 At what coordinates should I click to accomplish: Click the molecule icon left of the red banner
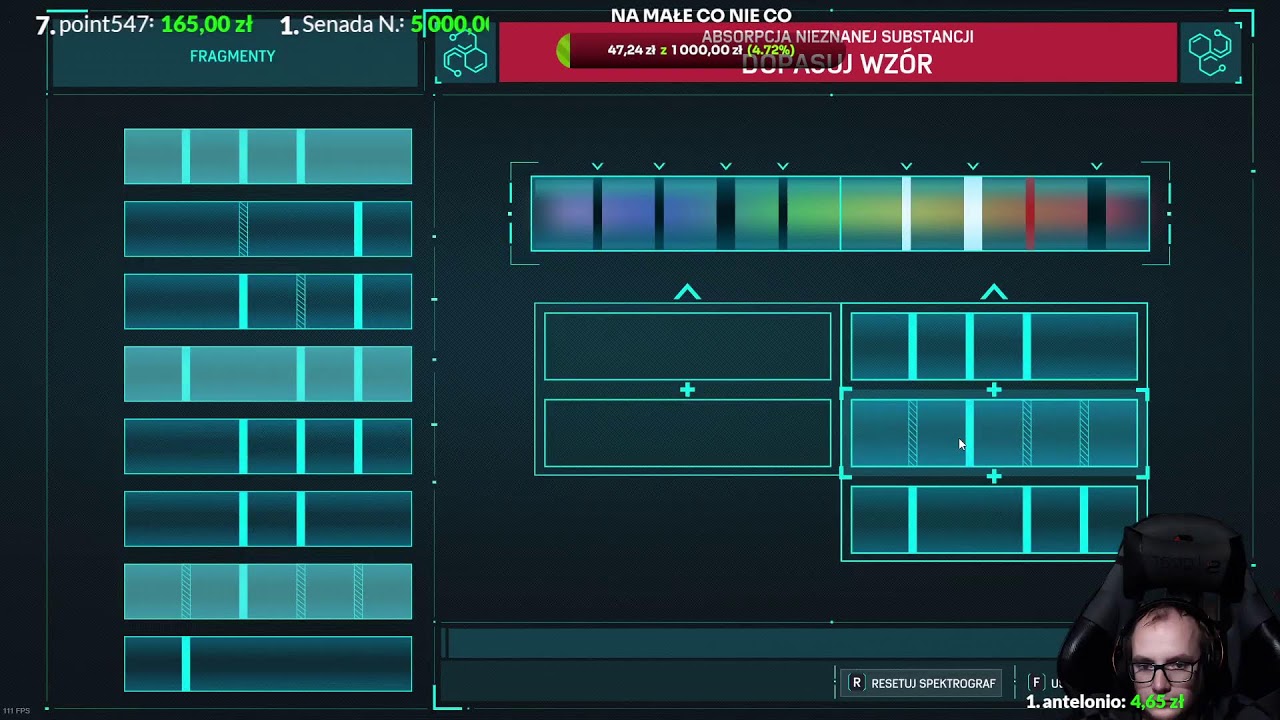pos(465,53)
